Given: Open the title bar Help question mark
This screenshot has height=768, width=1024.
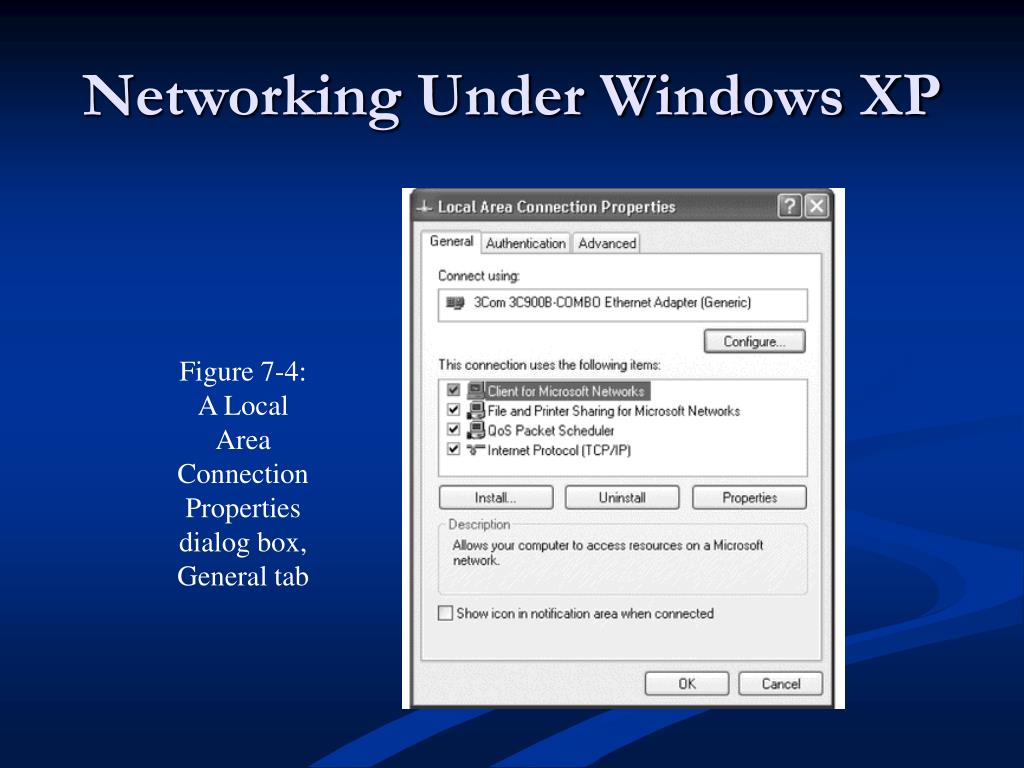Looking at the screenshot, I should (x=790, y=206).
